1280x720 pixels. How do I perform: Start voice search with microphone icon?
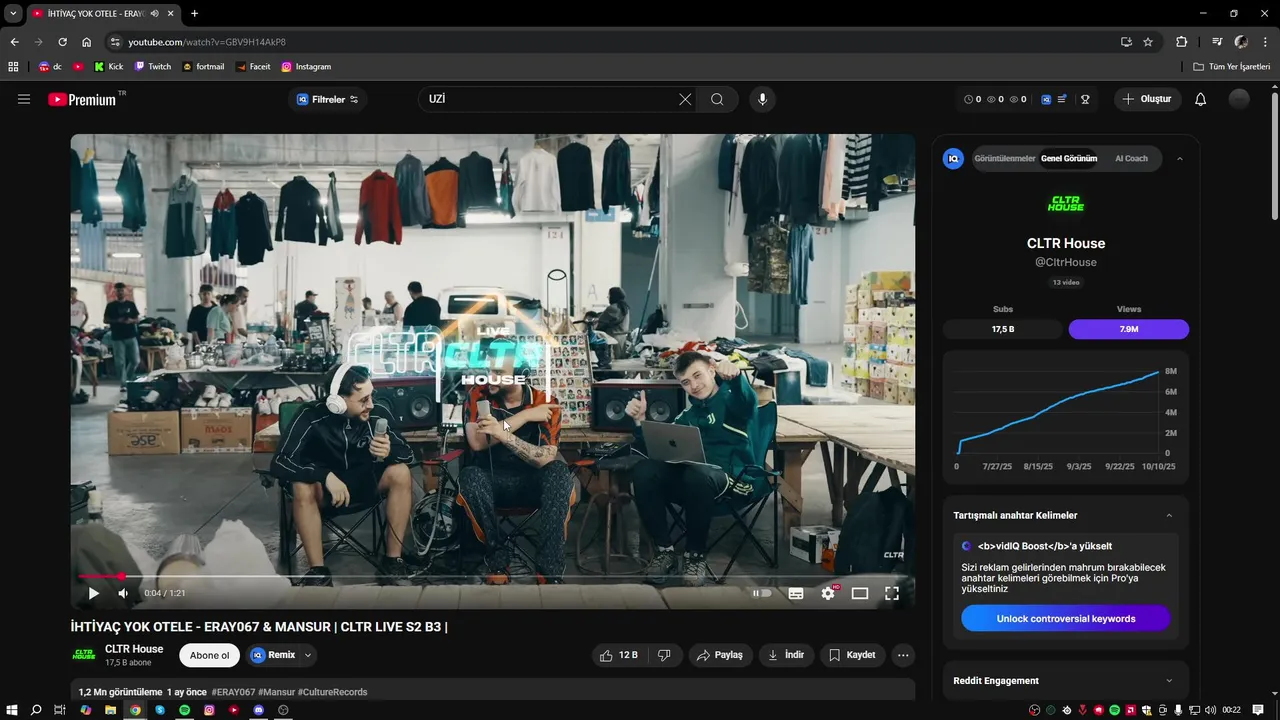762,99
